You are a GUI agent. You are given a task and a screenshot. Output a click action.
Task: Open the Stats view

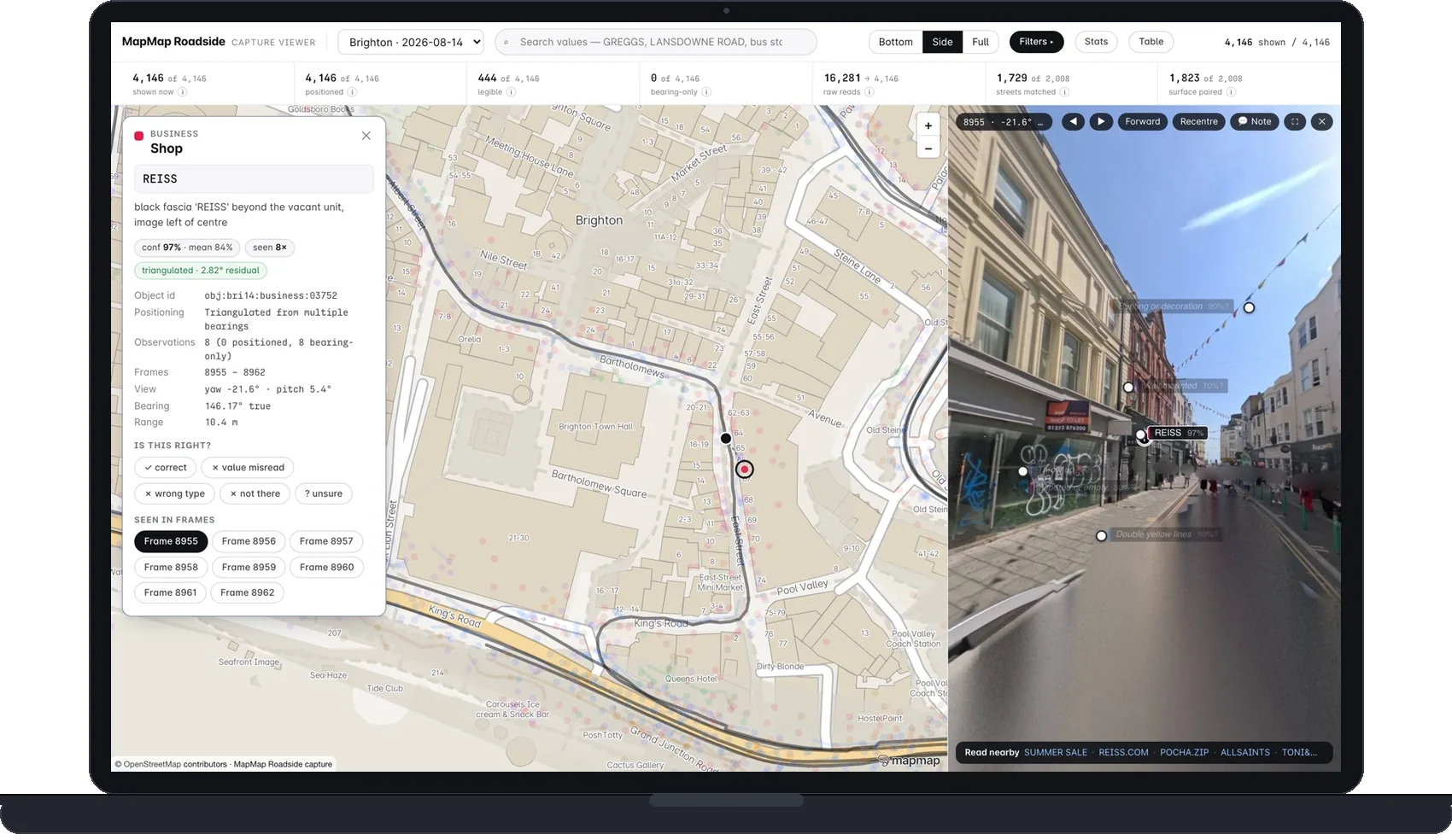pos(1096,42)
